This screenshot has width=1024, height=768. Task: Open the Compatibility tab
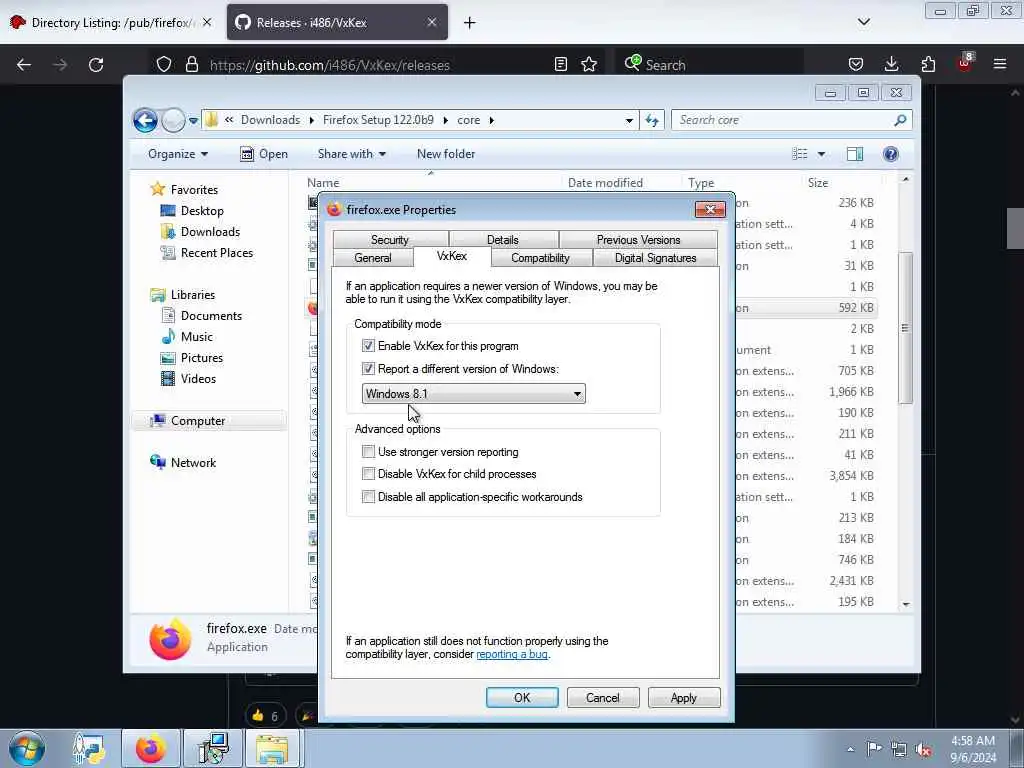point(541,258)
